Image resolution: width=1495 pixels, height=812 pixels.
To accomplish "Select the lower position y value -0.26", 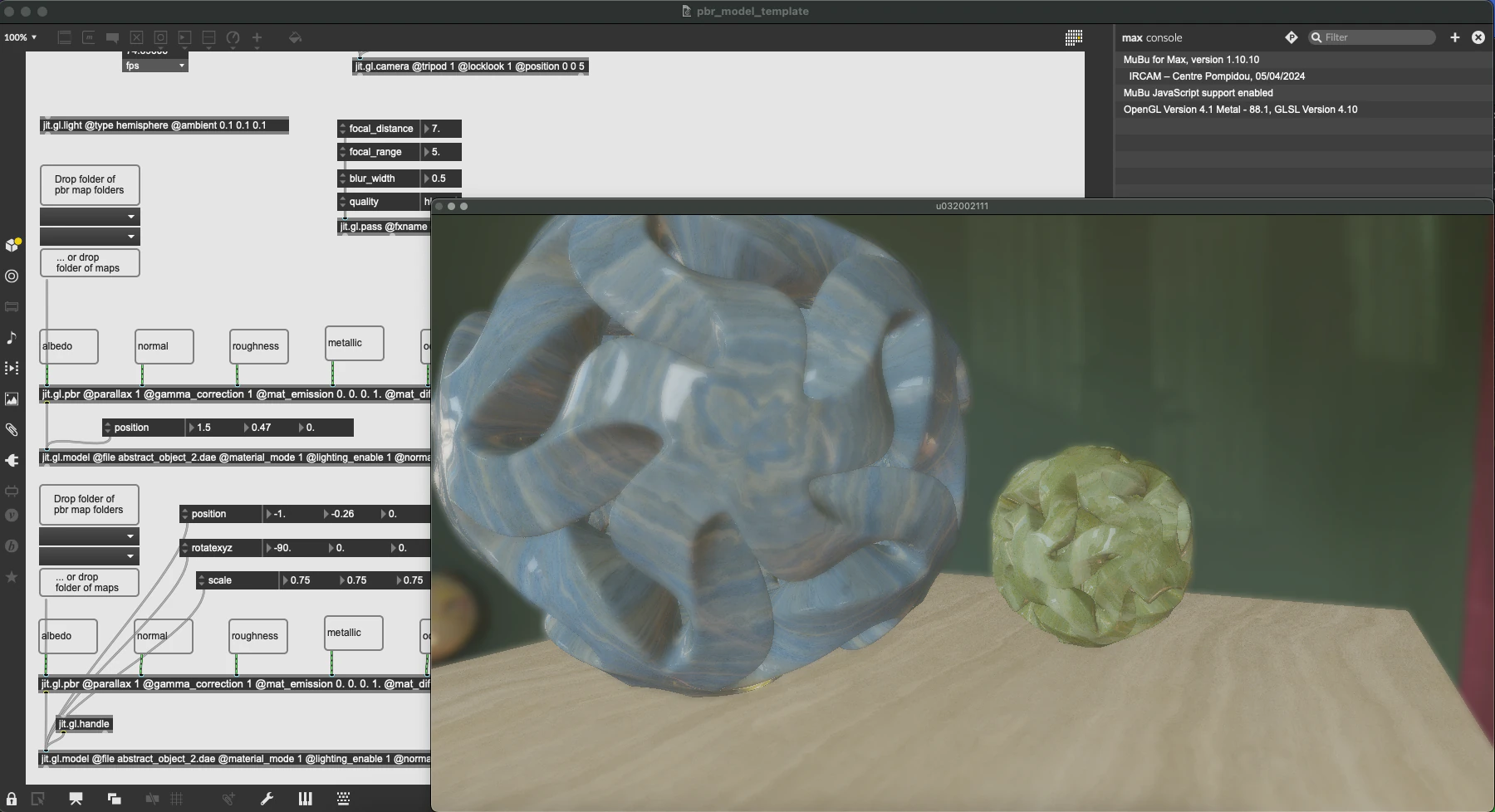I will 350,514.
